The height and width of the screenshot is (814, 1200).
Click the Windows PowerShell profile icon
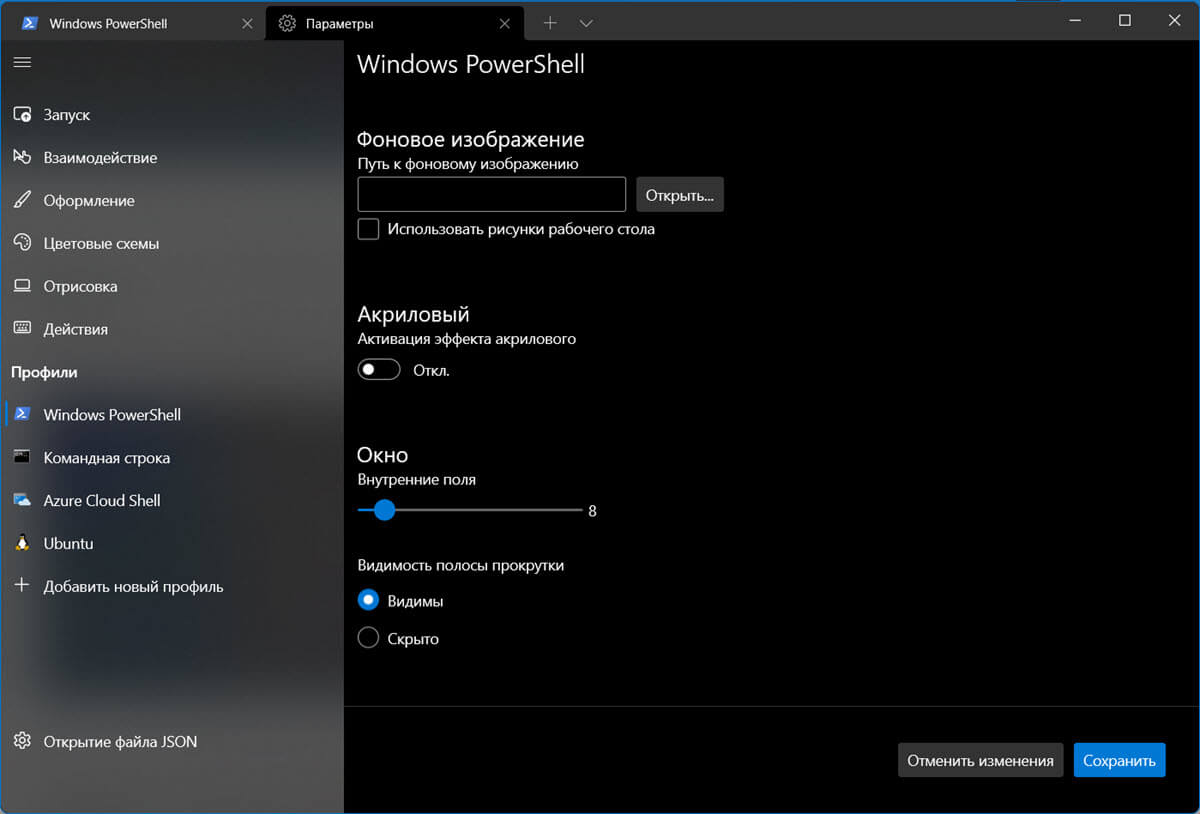point(22,414)
